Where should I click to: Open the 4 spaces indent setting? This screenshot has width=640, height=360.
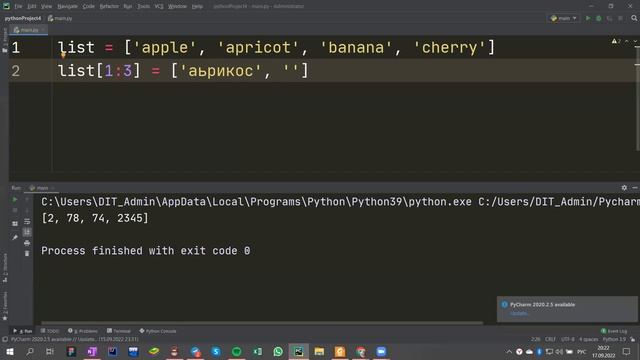coord(588,339)
